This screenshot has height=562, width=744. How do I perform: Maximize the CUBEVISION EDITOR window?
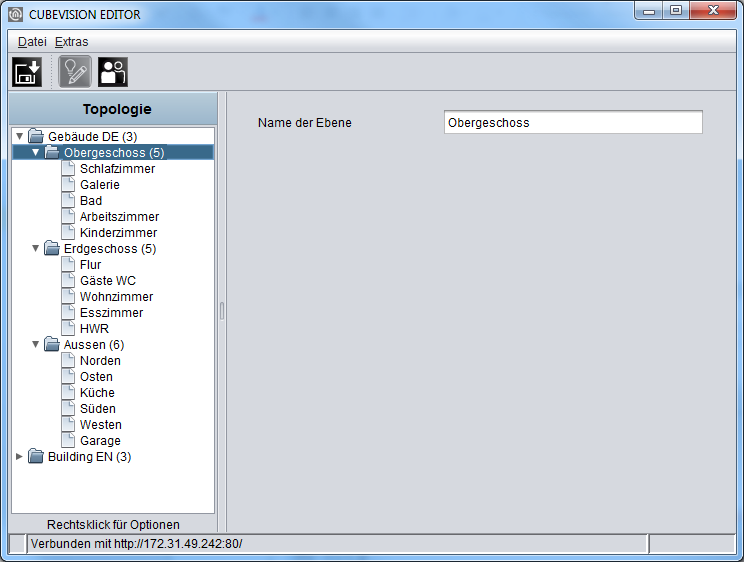point(676,10)
